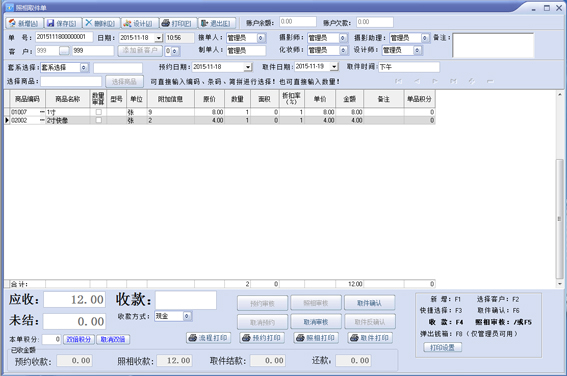This screenshot has width=567, height=376.
Task: Open the 日期 date dropdown showing 2015-11-18
Action: pos(159,38)
